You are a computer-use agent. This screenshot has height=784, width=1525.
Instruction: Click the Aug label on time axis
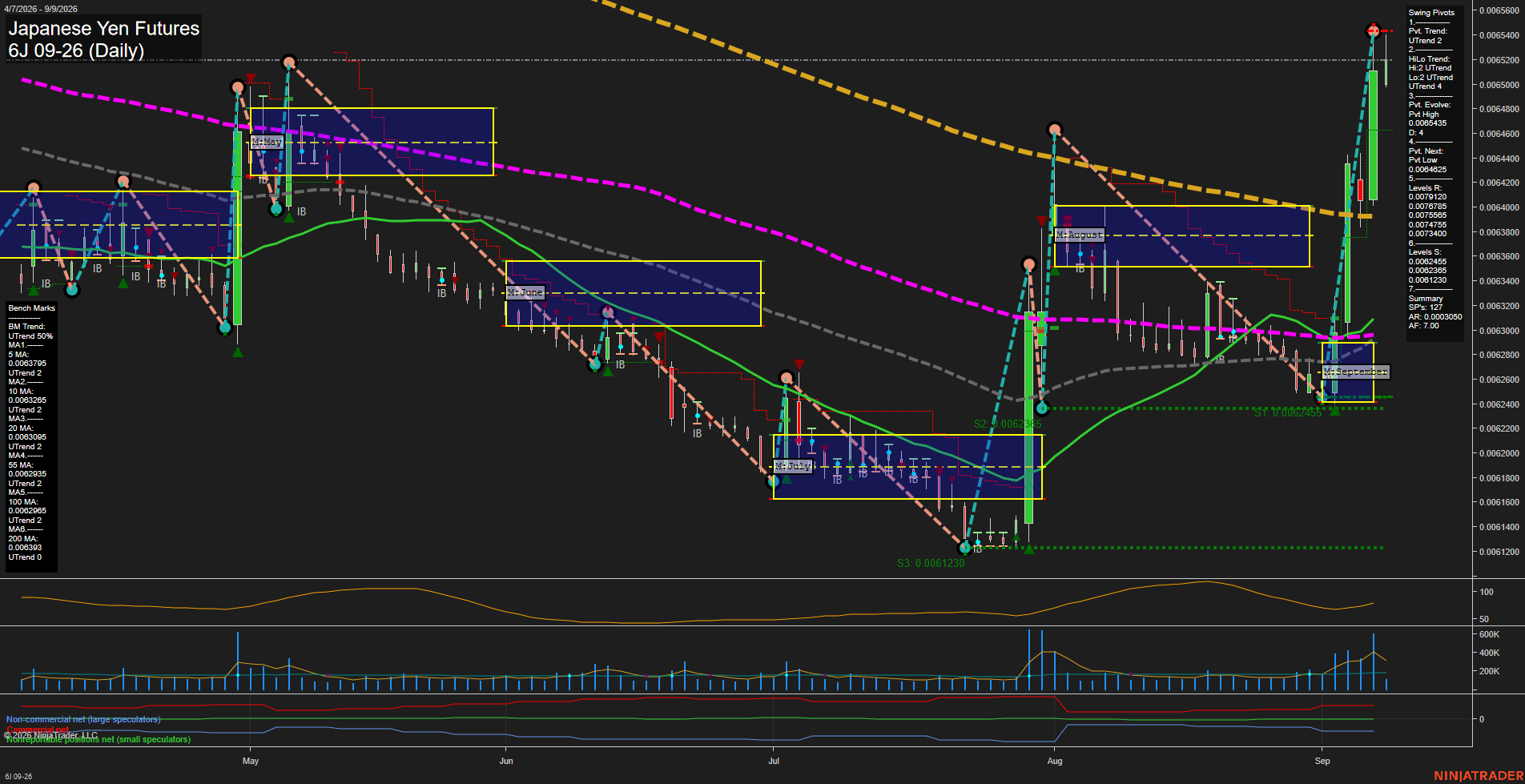coord(1055,762)
